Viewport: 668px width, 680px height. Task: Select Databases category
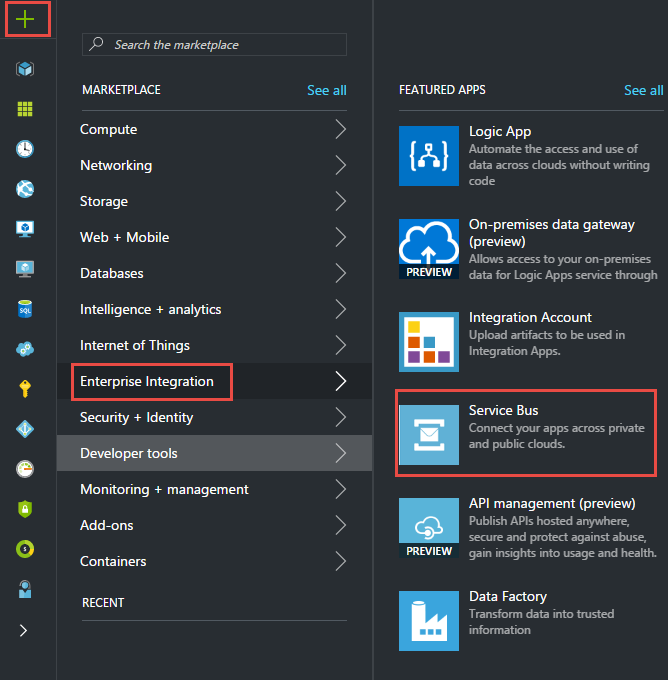coord(214,273)
